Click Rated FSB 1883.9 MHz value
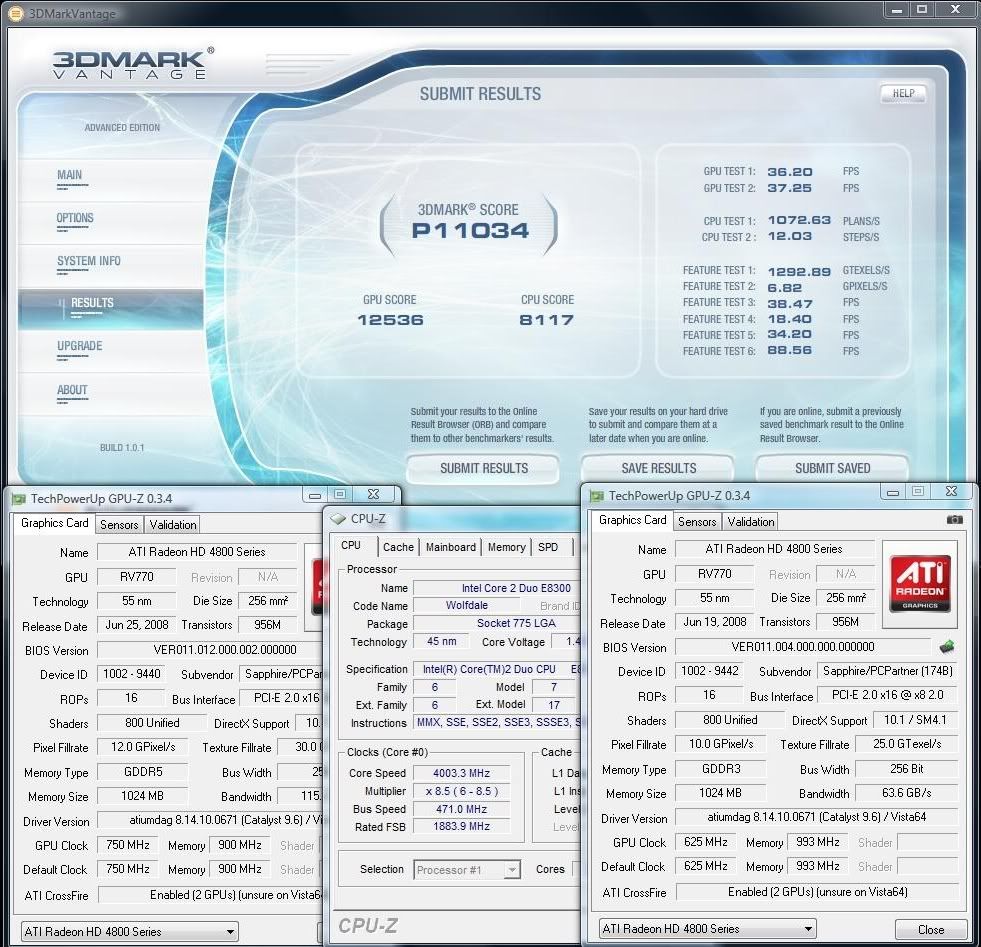The width and height of the screenshot is (981, 947). pos(461,826)
